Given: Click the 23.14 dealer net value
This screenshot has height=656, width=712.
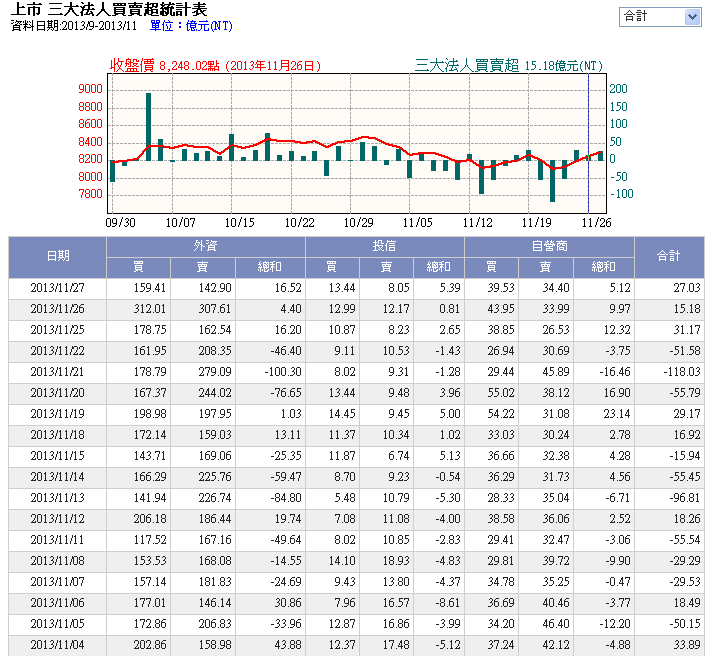Looking at the screenshot, I should coord(617,414).
